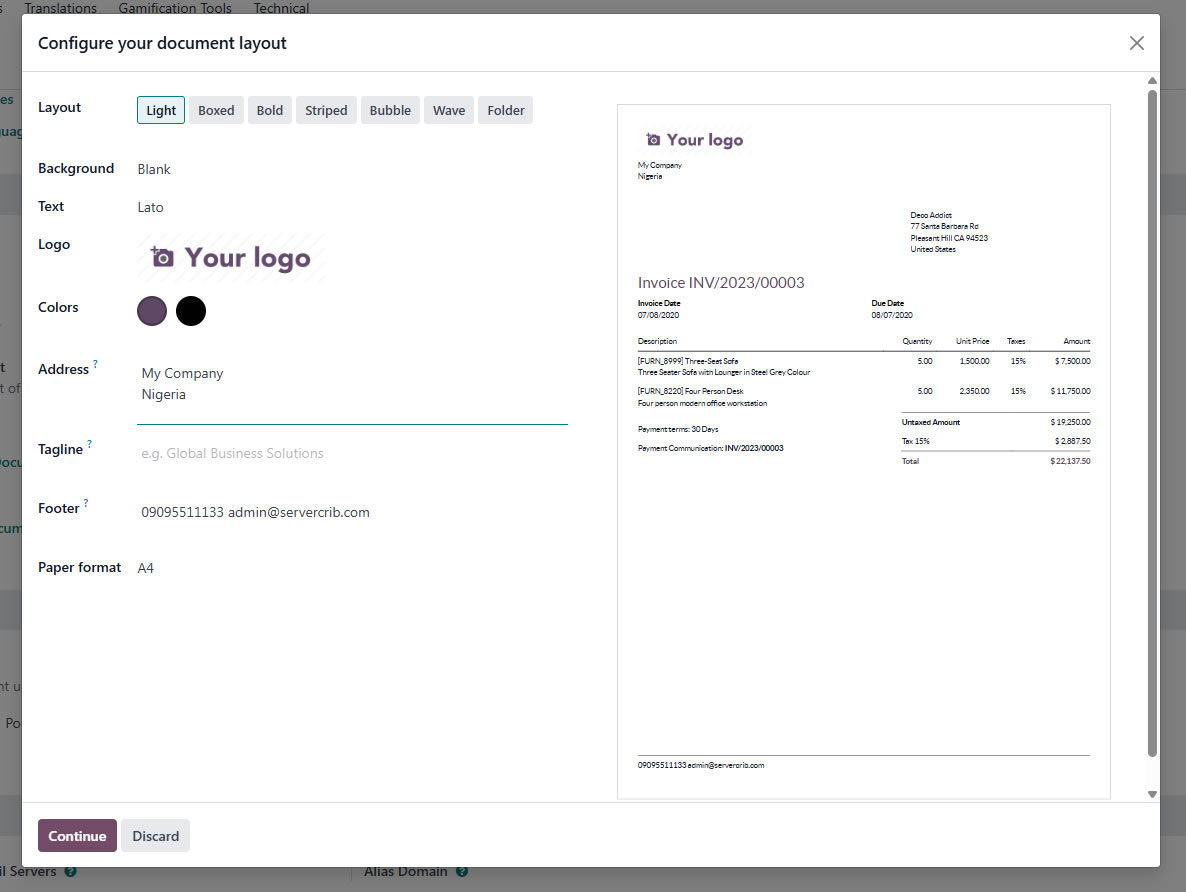This screenshot has width=1186, height=892.
Task: Click the Continue button
Action: pyautogui.click(x=77, y=836)
